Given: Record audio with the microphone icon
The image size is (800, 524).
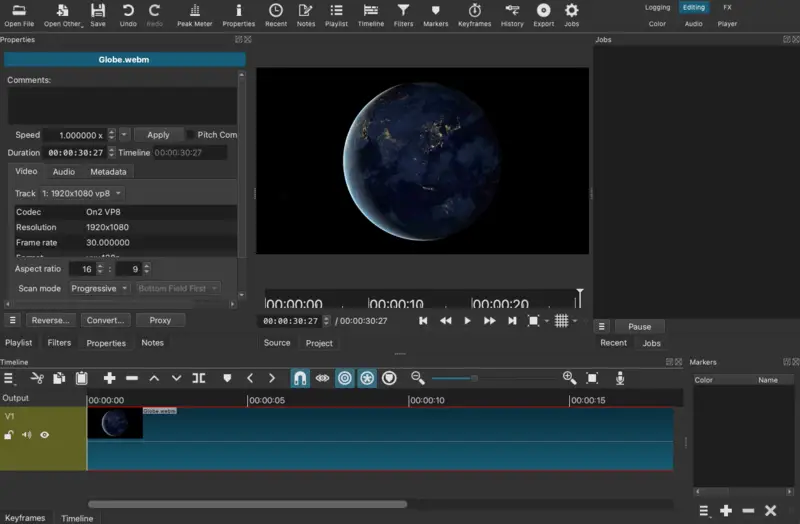Looking at the screenshot, I should pos(620,378).
